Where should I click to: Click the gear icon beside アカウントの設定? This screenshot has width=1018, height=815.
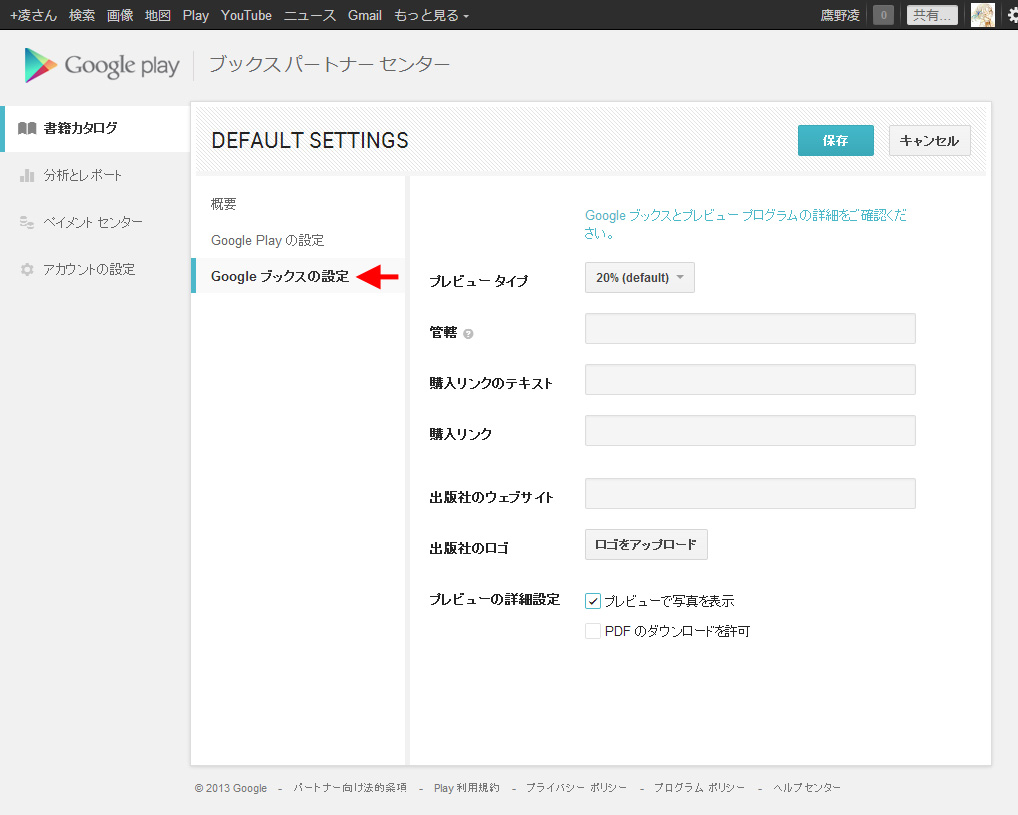point(27,269)
